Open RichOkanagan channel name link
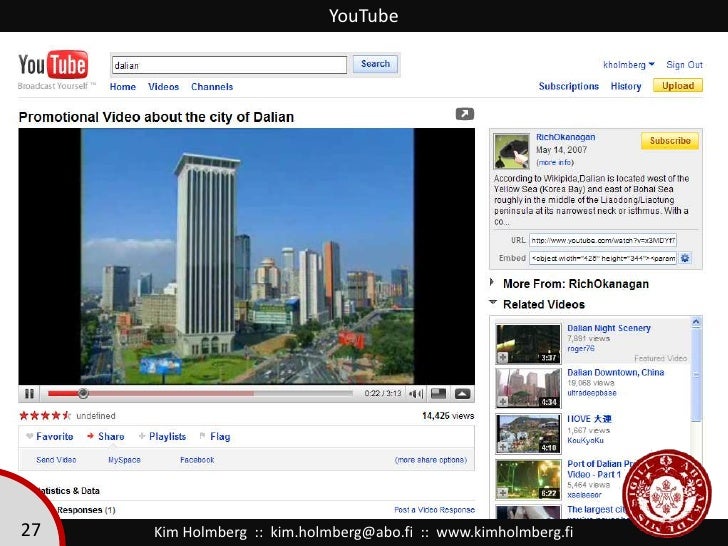728x546 pixels. 566,137
